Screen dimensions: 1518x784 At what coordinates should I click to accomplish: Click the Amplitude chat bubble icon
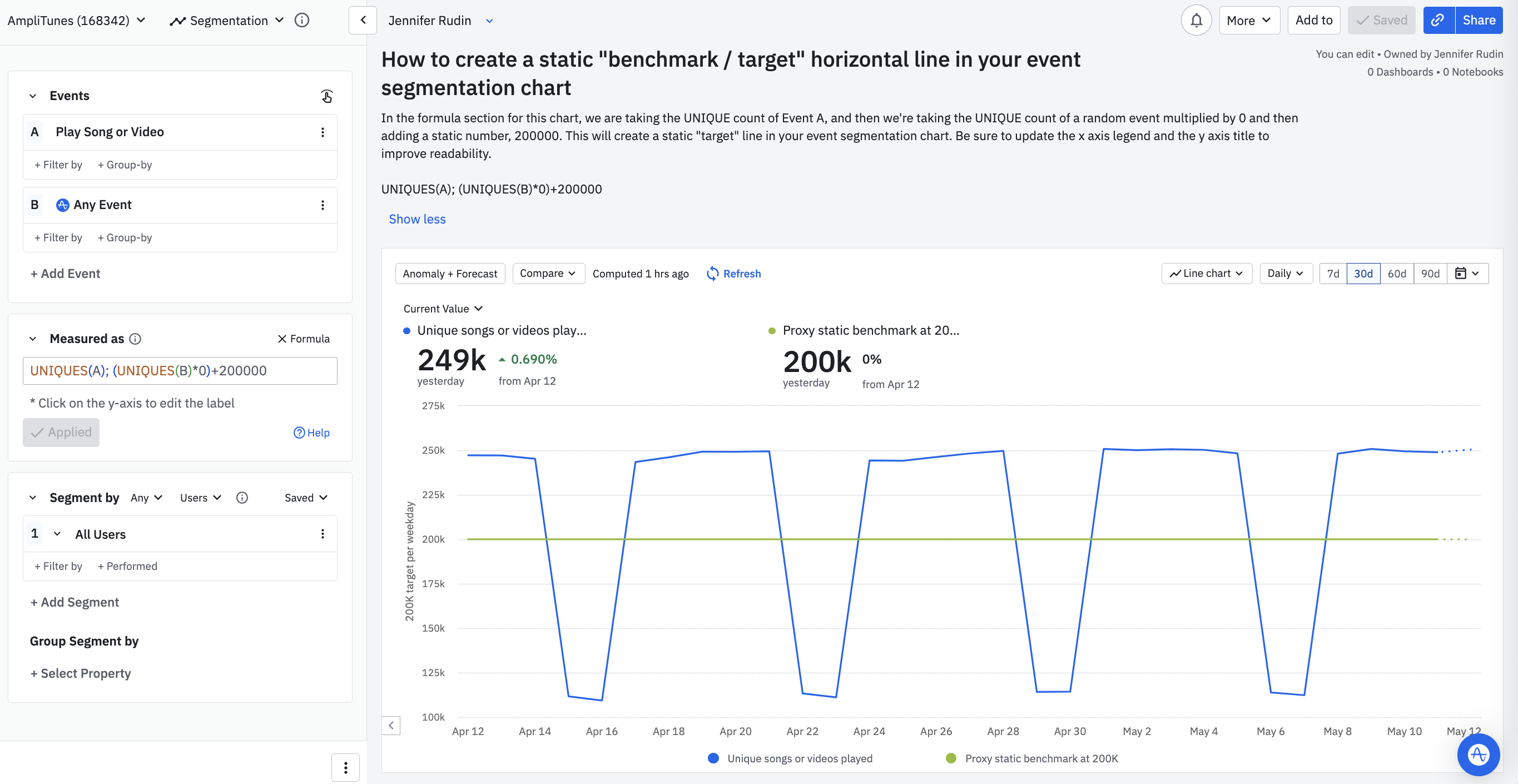pyautogui.click(x=1478, y=755)
